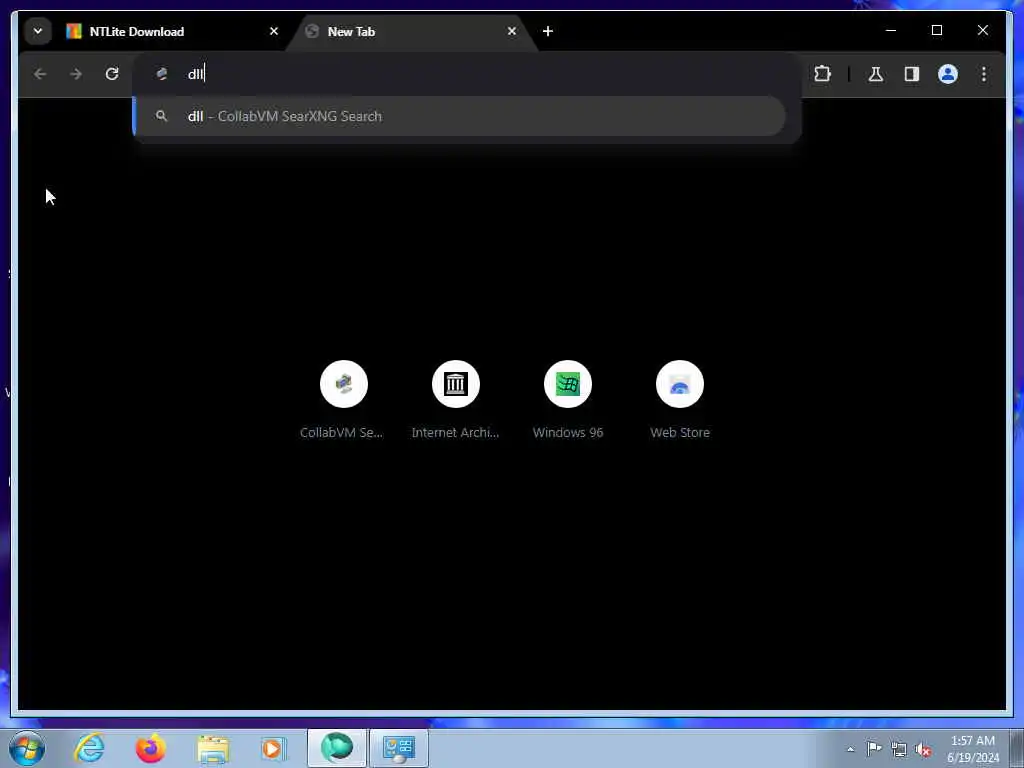Image resolution: width=1024 pixels, height=768 pixels.
Task: Open the tab search dropdown arrow
Action: [38, 31]
